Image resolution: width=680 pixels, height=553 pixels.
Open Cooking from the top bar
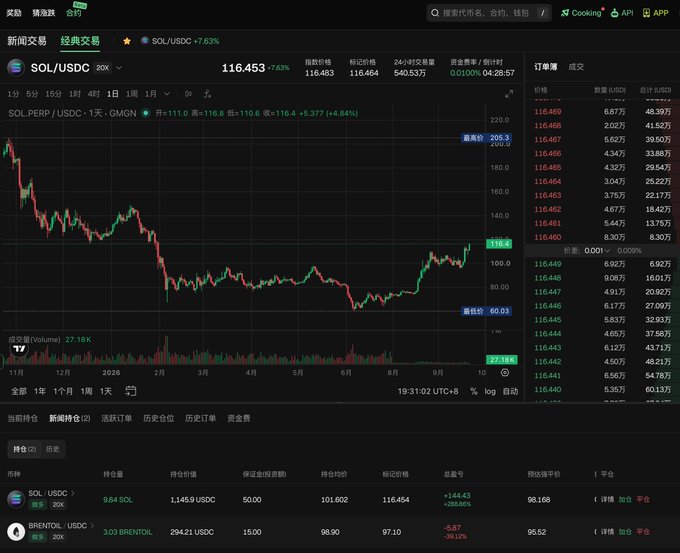(x=582, y=13)
